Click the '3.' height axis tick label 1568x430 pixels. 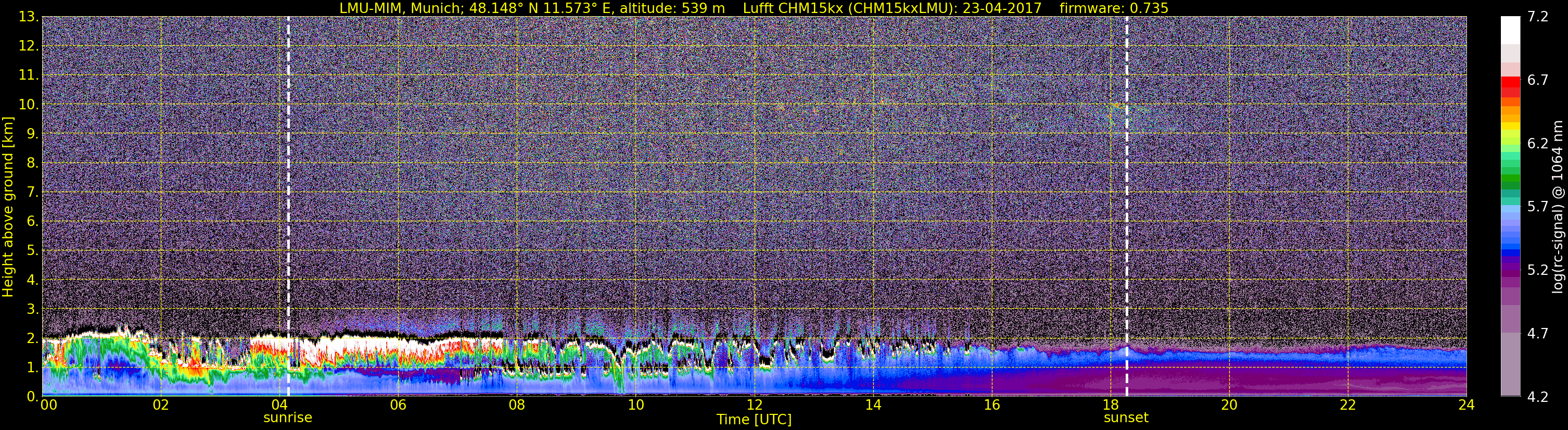pyautogui.click(x=32, y=309)
